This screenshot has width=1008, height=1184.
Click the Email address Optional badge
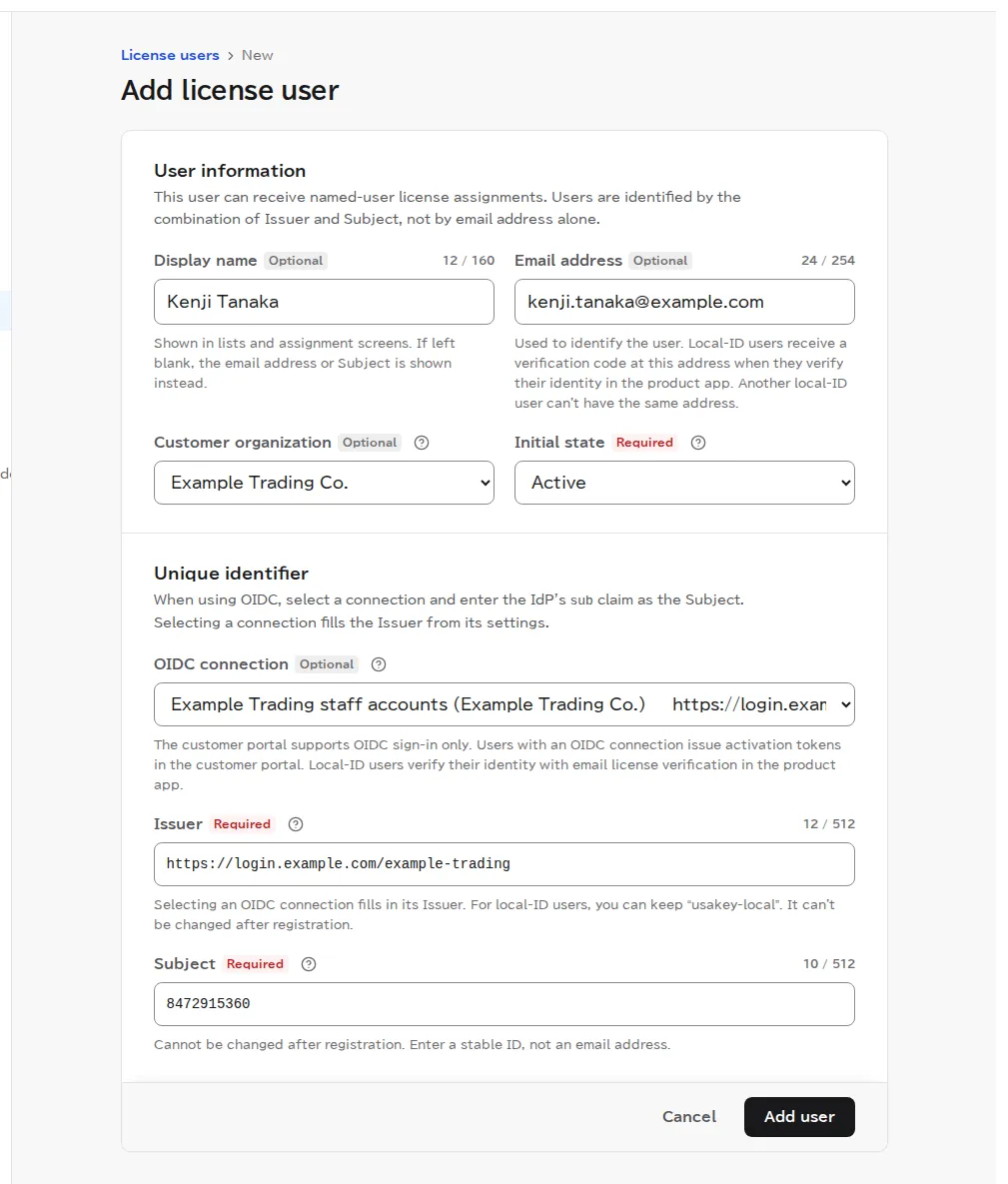pos(660,261)
